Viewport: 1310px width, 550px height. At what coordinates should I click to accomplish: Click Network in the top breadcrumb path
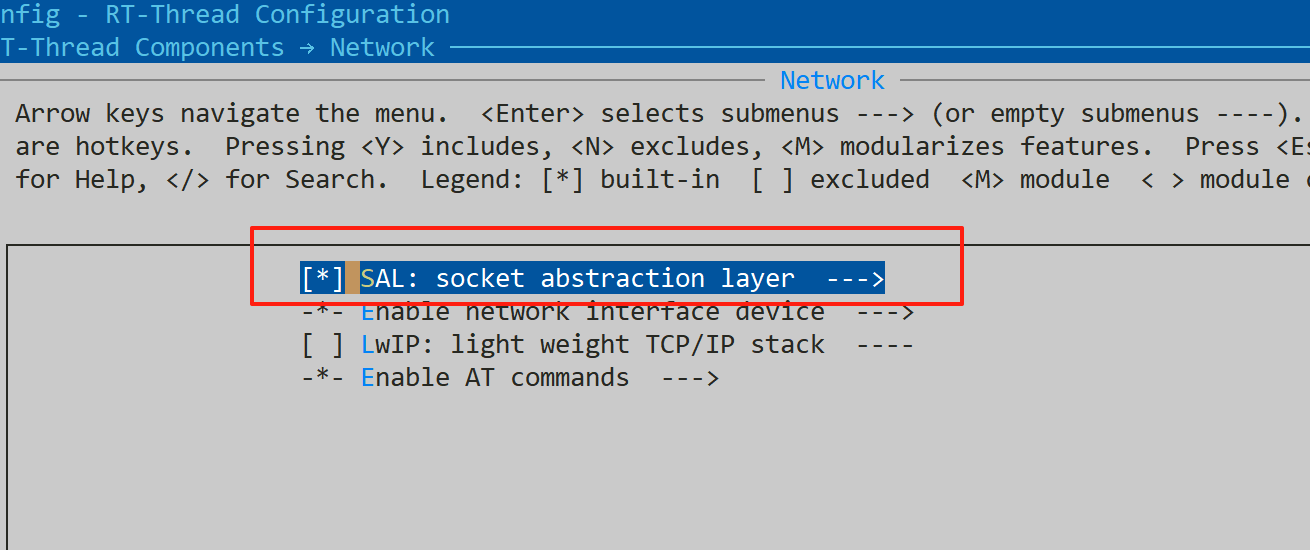382,47
